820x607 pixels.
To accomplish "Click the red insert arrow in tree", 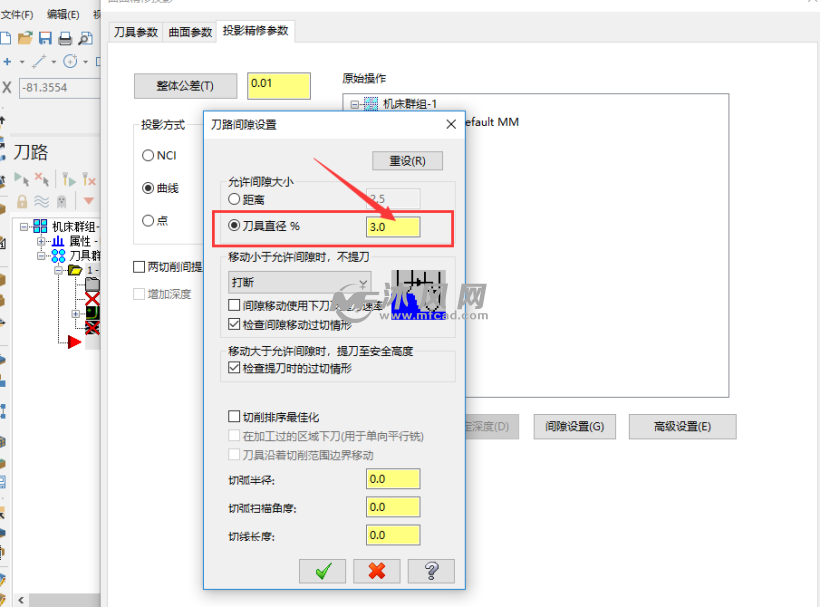I will coord(74,342).
